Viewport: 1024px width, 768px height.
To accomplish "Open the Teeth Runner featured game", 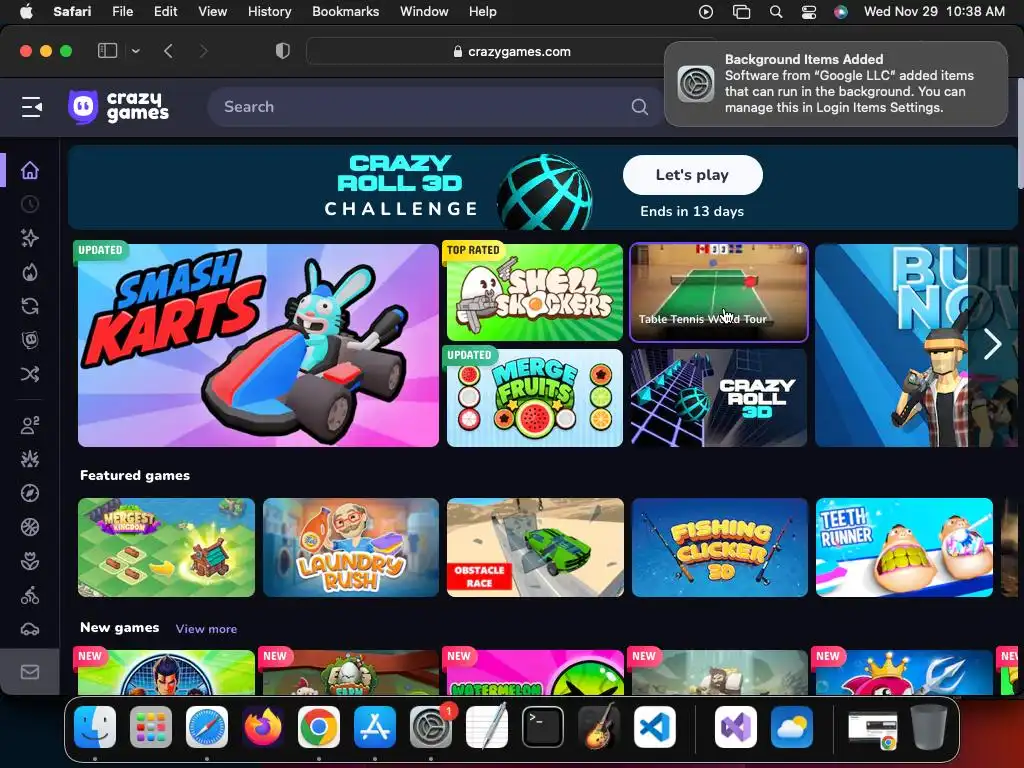I will pyautogui.click(x=904, y=547).
